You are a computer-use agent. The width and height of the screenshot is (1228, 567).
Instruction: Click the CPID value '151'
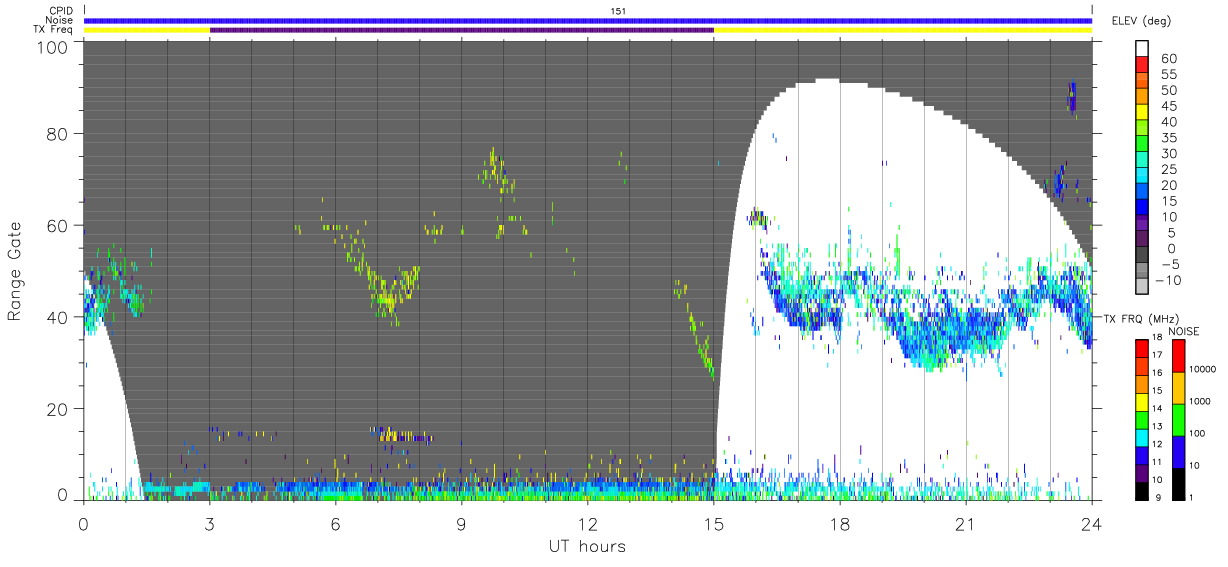click(619, 11)
